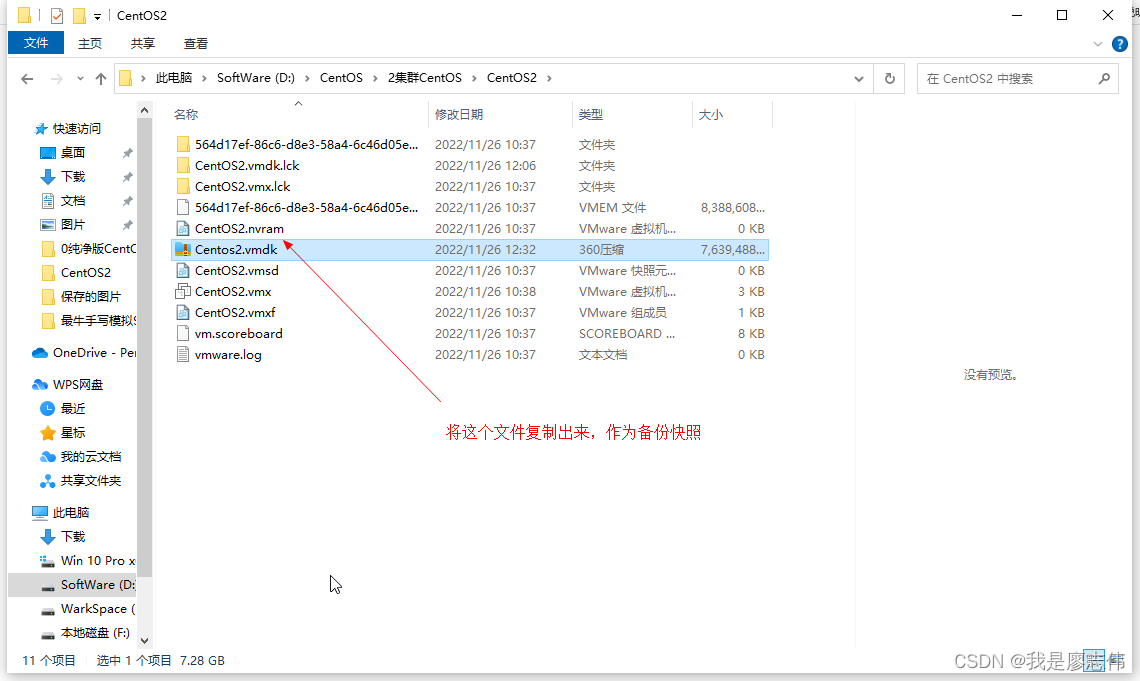Expand the ribbon with the chevron
The height and width of the screenshot is (681, 1140).
(x=1098, y=44)
